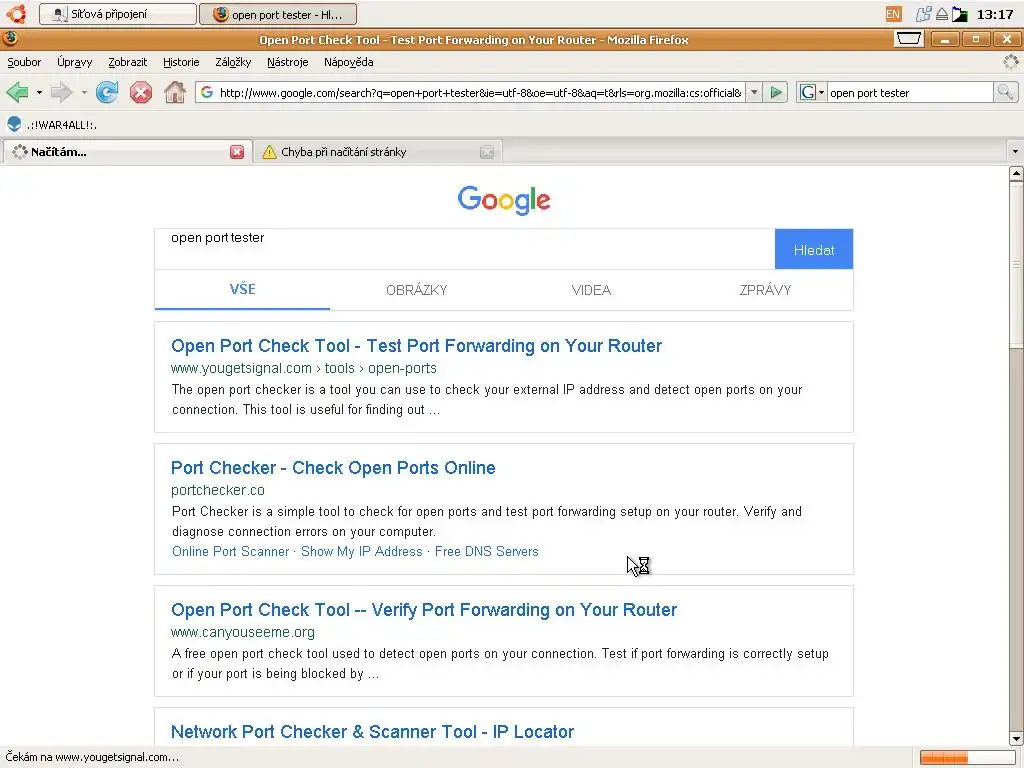The width and height of the screenshot is (1024, 768).
Task: Open 'Open Port Check Tool - Test Port Forwarding' result
Action: (x=416, y=345)
